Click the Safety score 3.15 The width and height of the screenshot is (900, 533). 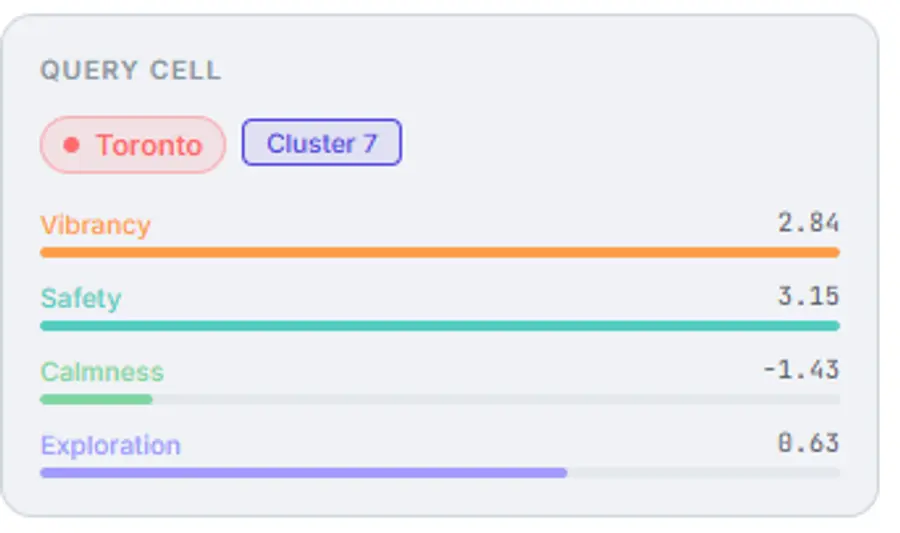(x=808, y=297)
